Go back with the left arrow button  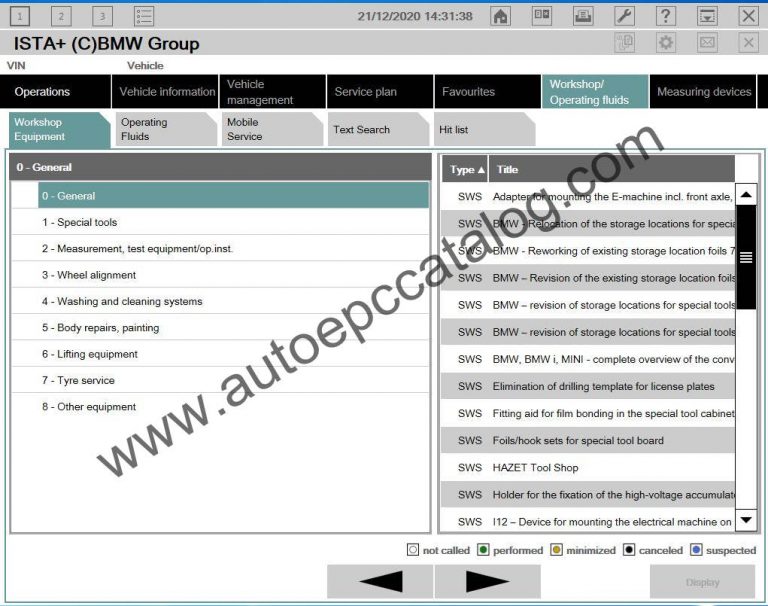pyautogui.click(x=380, y=582)
